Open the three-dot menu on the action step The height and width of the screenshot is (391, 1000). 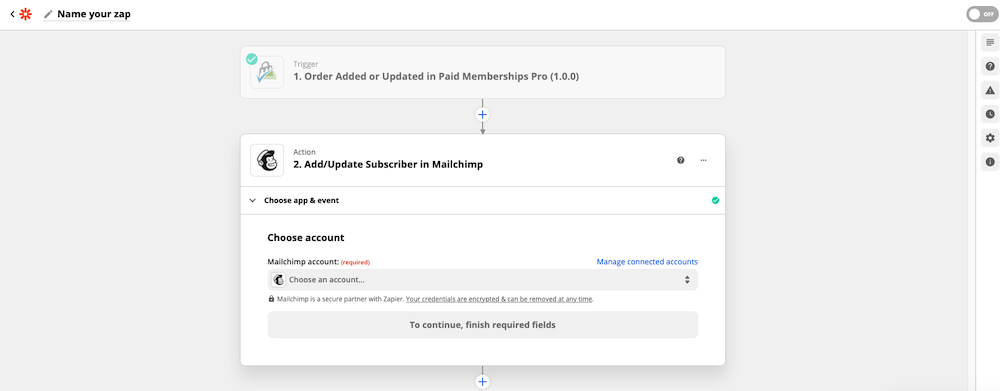pos(703,160)
